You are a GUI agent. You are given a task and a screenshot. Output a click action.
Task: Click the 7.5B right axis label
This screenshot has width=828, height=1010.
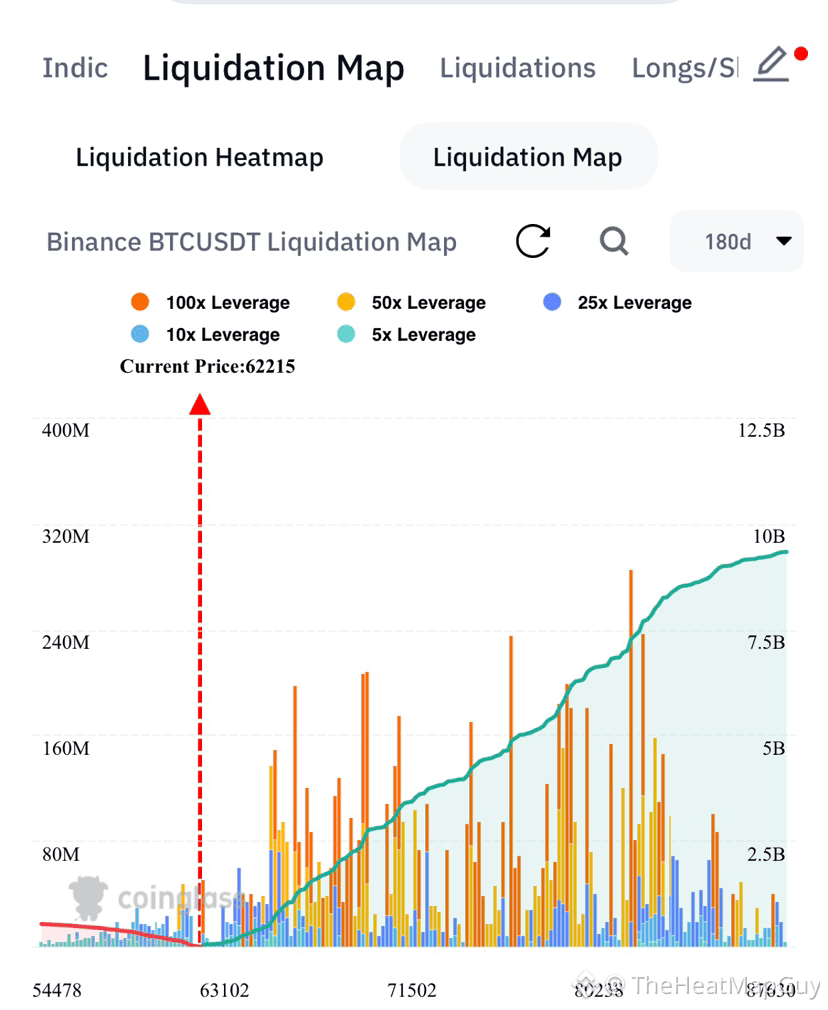pos(766,642)
